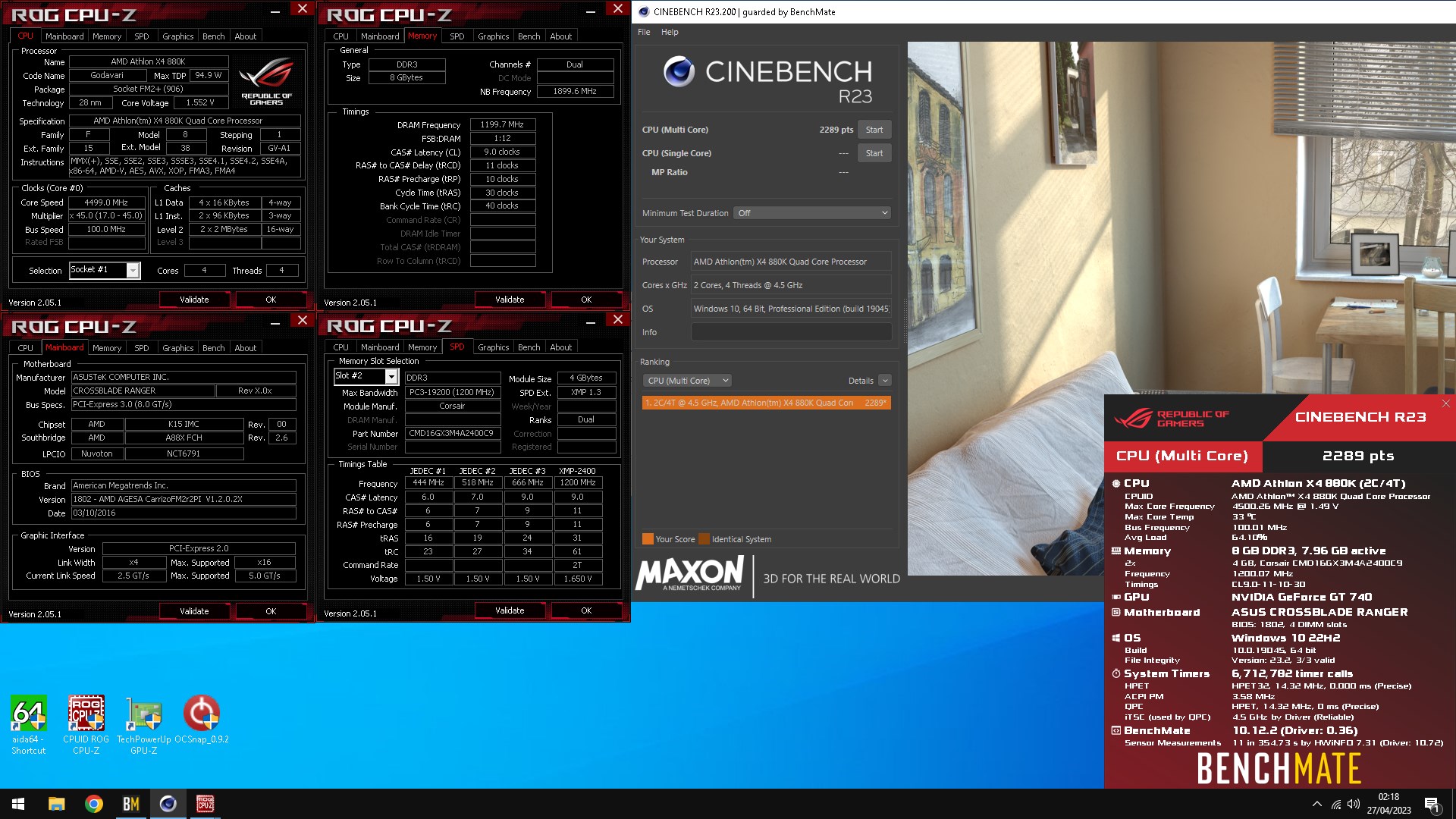Click BIOS date 03/10/2016 field
The image size is (1456, 819).
click(x=184, y=513)
